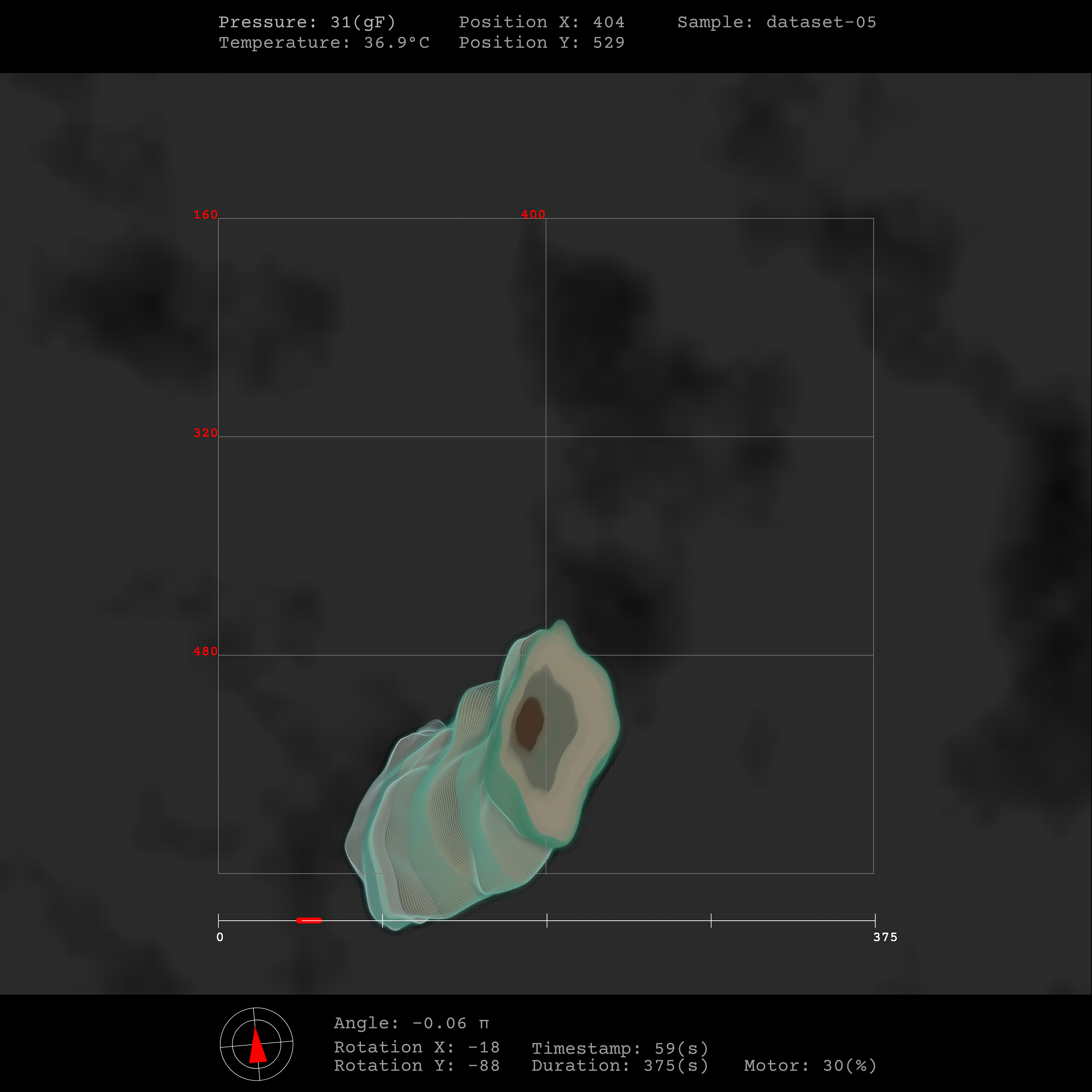The width and height of the screenshot is (1092, 1092).
Task: Click the Sample dataset-05 label
Action: (x=777, y=22)
